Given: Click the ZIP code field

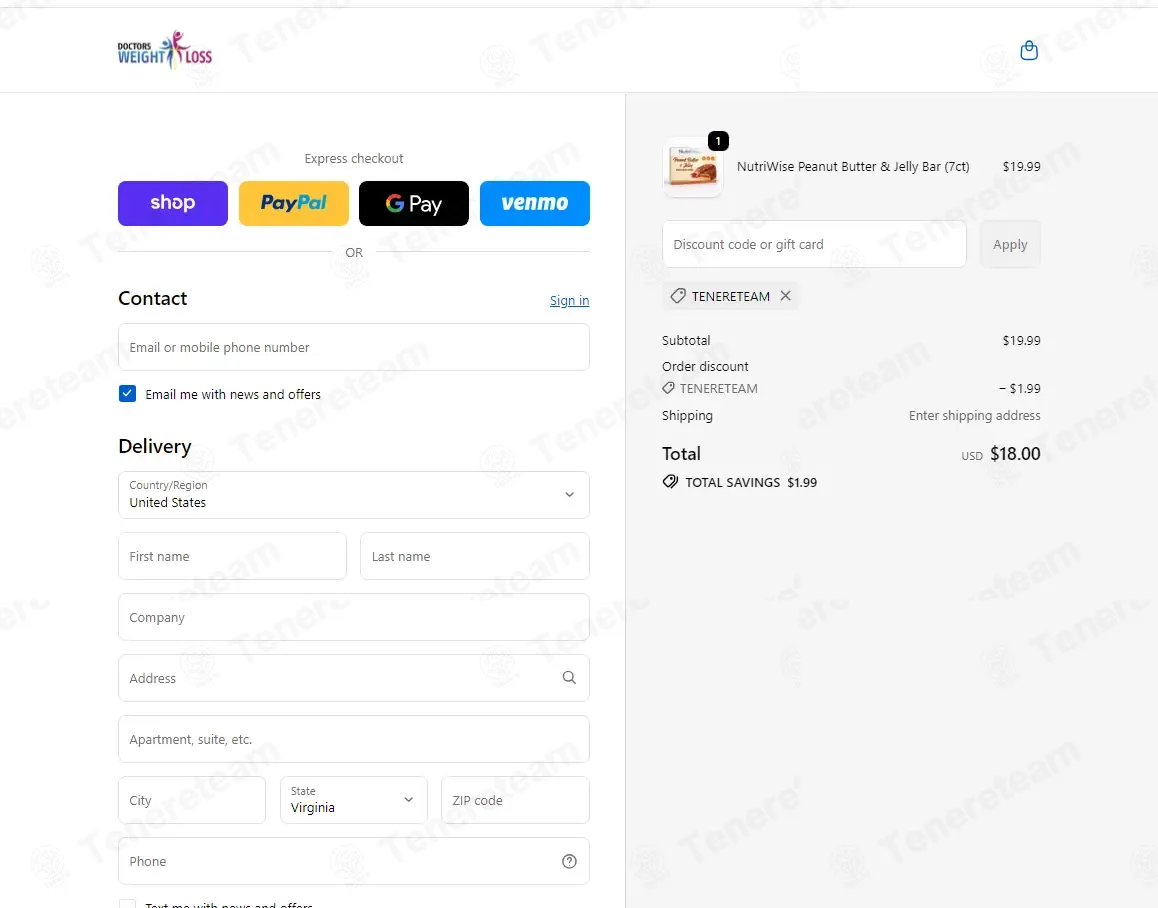Looking at the screenshot, I should pyautogui.click(x=515, y=799).
